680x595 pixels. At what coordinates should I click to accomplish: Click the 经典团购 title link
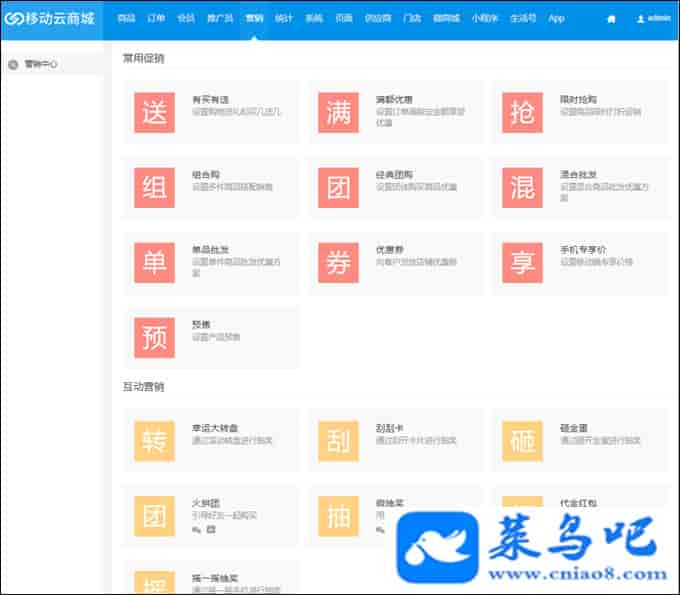click(x=393, y=174)
